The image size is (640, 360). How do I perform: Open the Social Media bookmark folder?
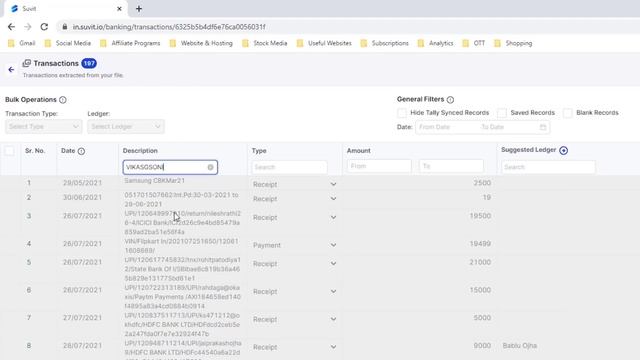68,43
